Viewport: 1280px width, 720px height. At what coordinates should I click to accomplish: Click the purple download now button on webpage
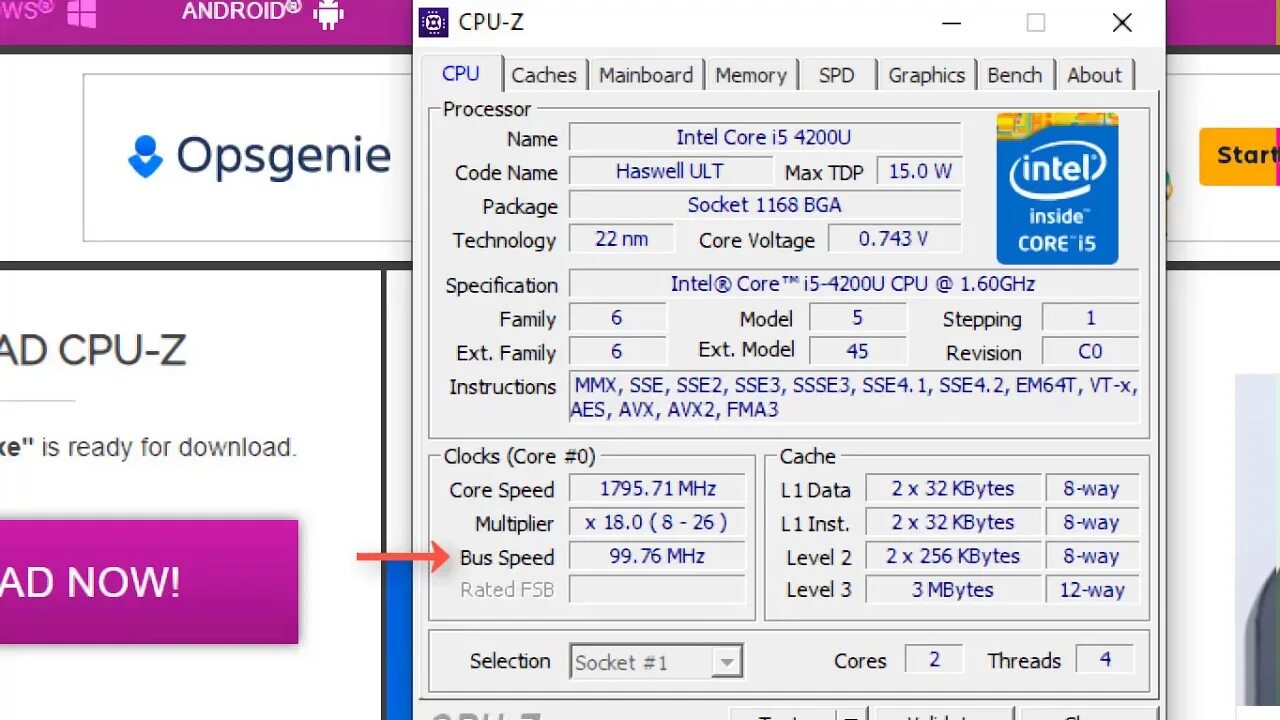click(x=149, y=581)
